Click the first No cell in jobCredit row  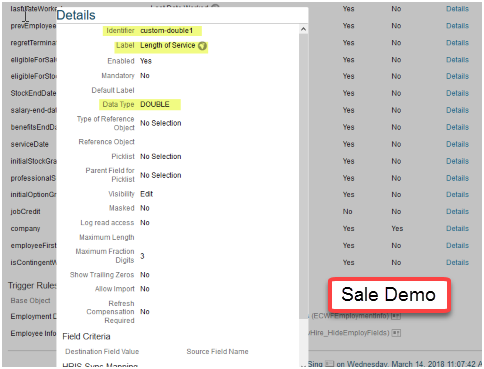347,212
